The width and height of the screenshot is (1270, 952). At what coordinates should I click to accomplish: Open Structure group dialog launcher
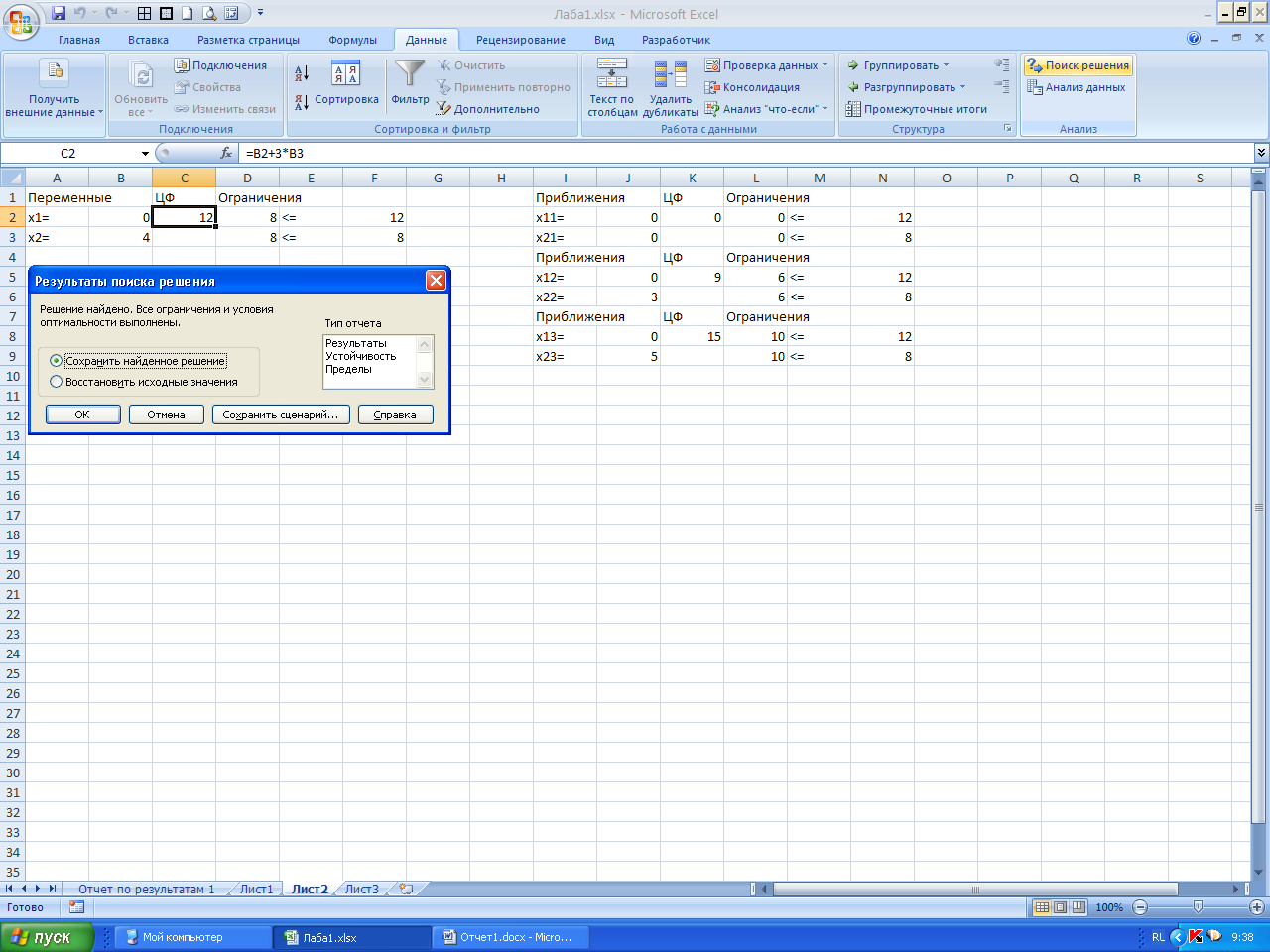pos(1008,129)
